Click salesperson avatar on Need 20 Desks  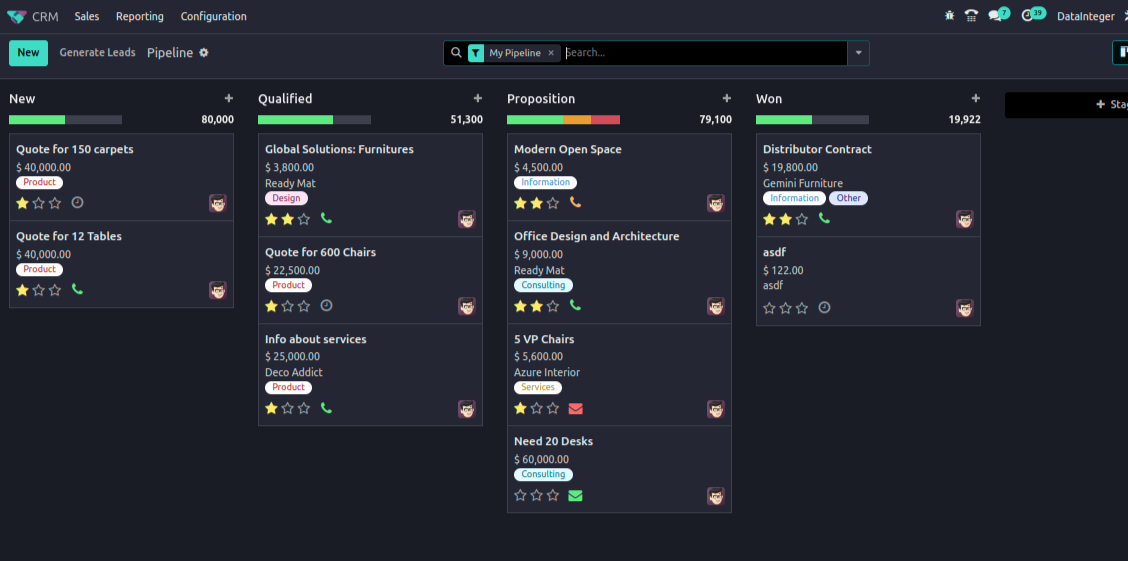tap(716, 496)
